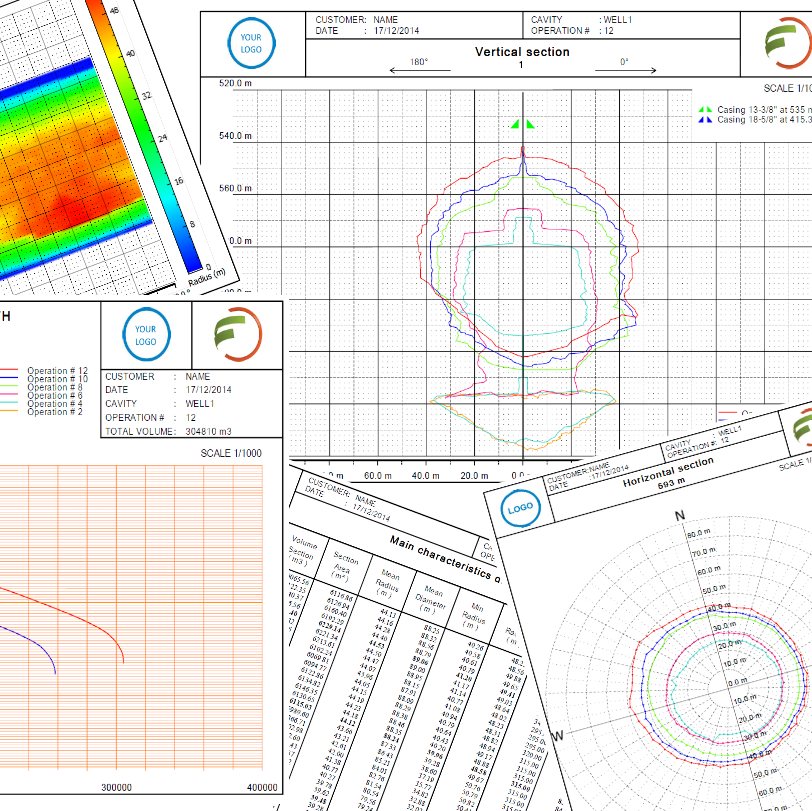The width and height of the screenshot is (812, 811).
Task: Click the Radius (m) label under color scale
Action: [207, 277]
